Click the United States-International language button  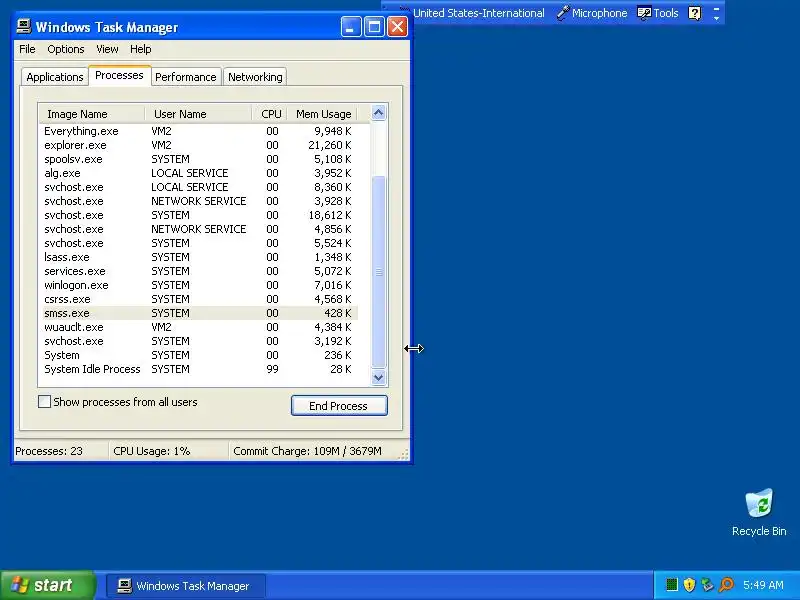tap(478, 13)
